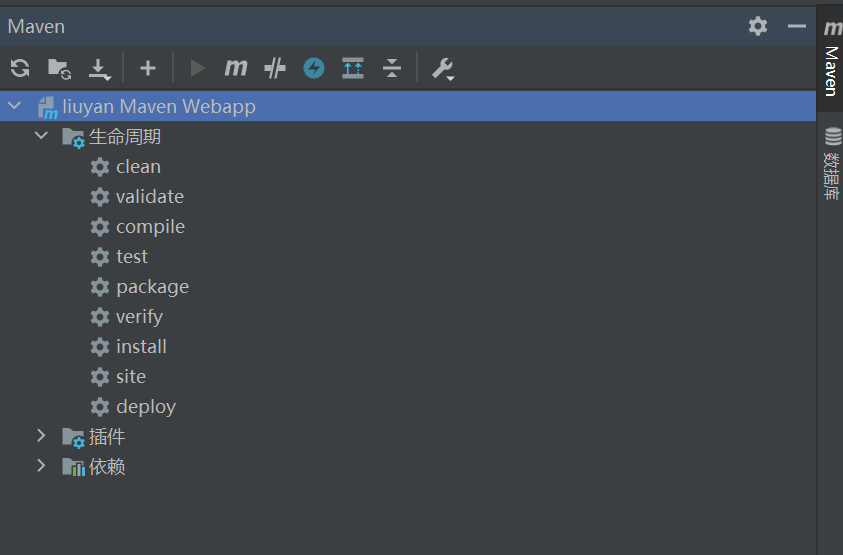Run Maven build play icon
843x555 pixels.
(198, 68)
